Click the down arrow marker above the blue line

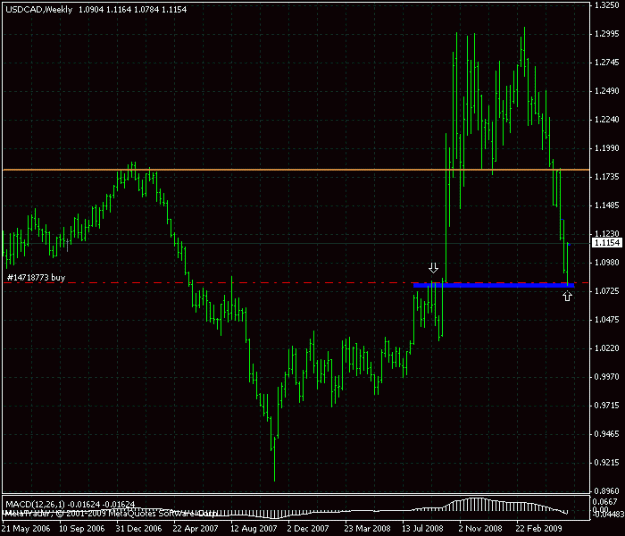pyautogui.click(x=433, y=268)
